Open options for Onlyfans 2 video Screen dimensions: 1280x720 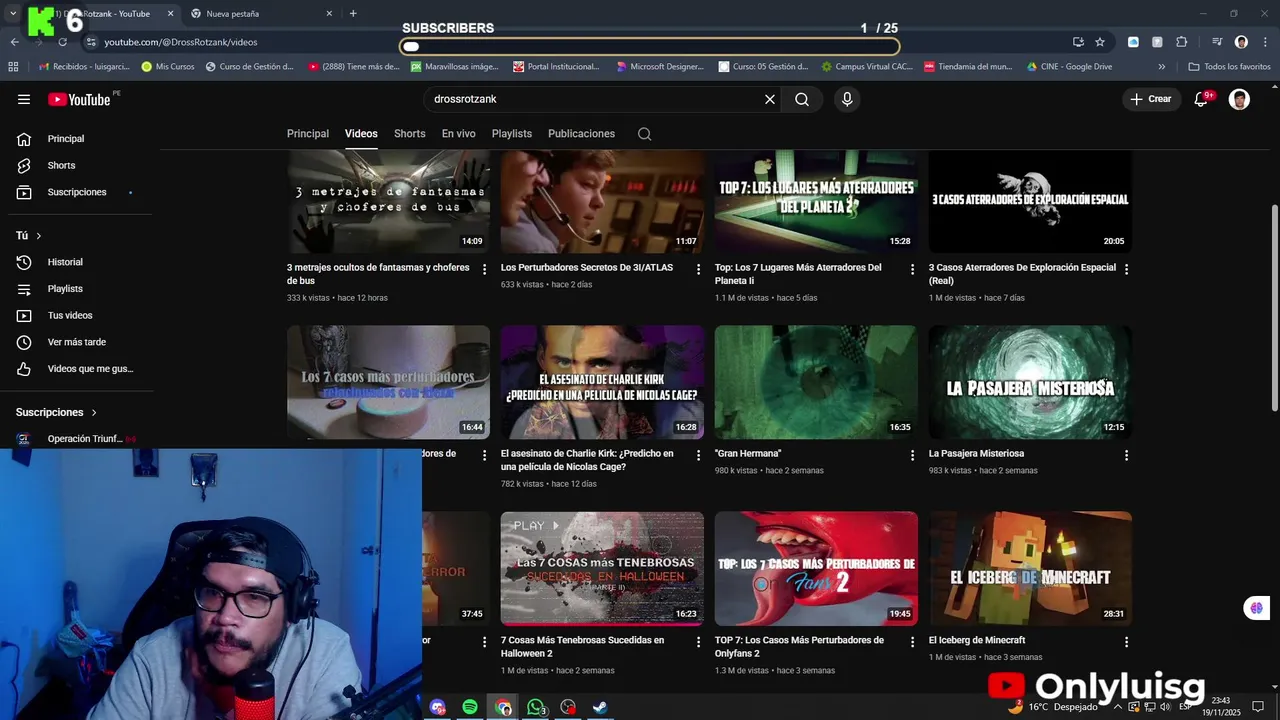[912, 642]
